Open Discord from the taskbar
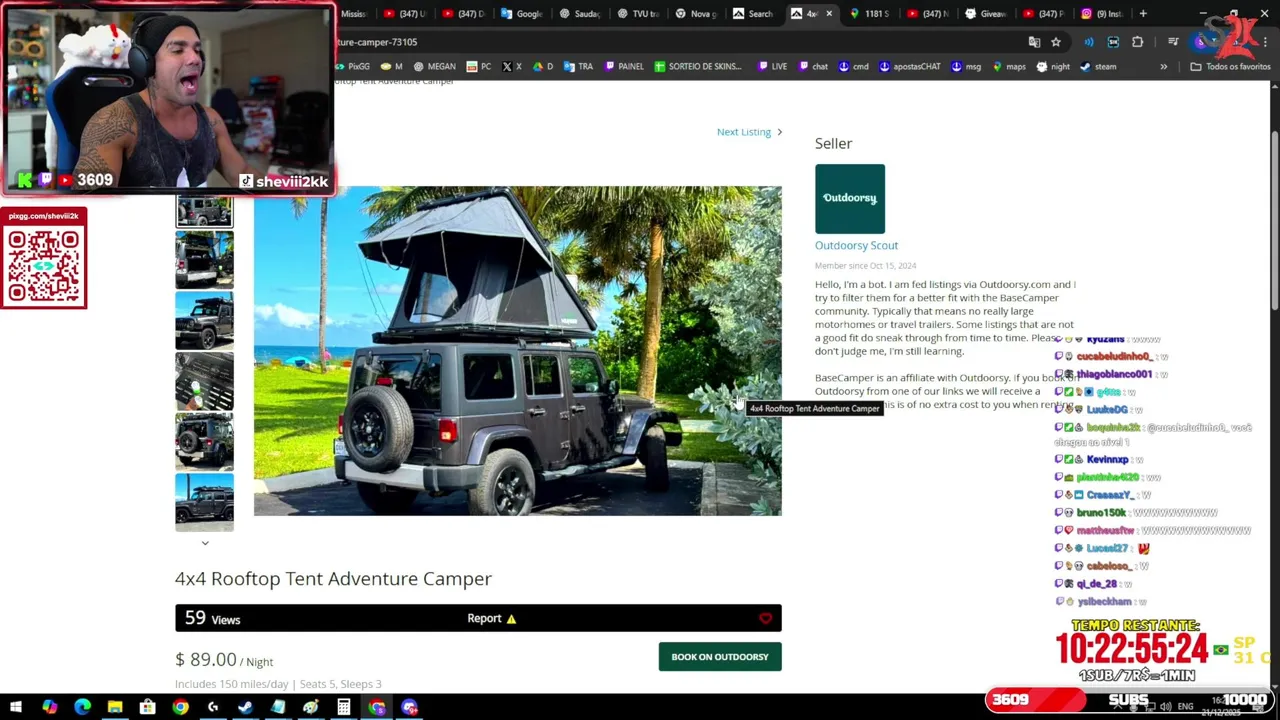 tap(409, 707)
